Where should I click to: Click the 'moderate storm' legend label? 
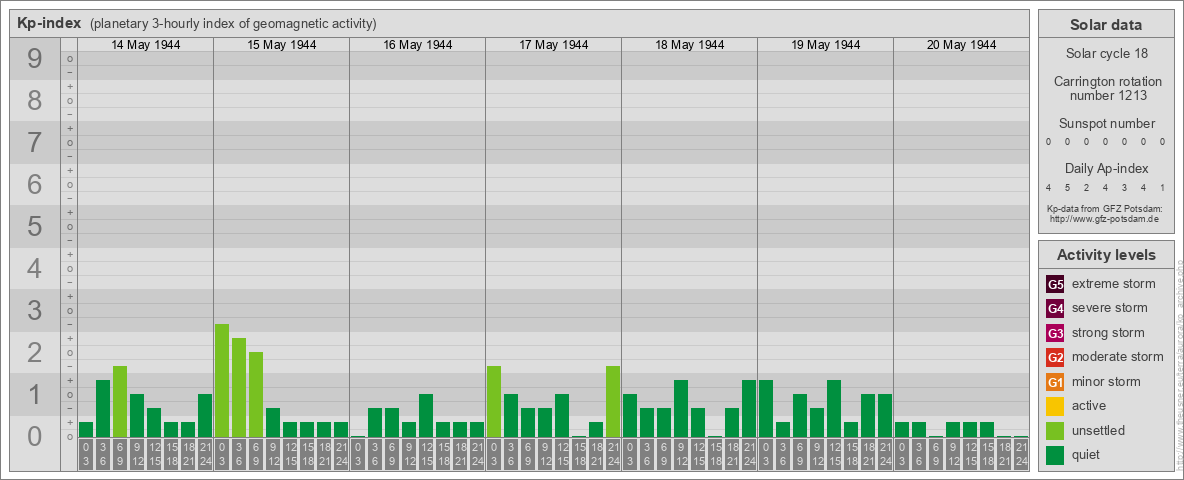(1118, 357)
